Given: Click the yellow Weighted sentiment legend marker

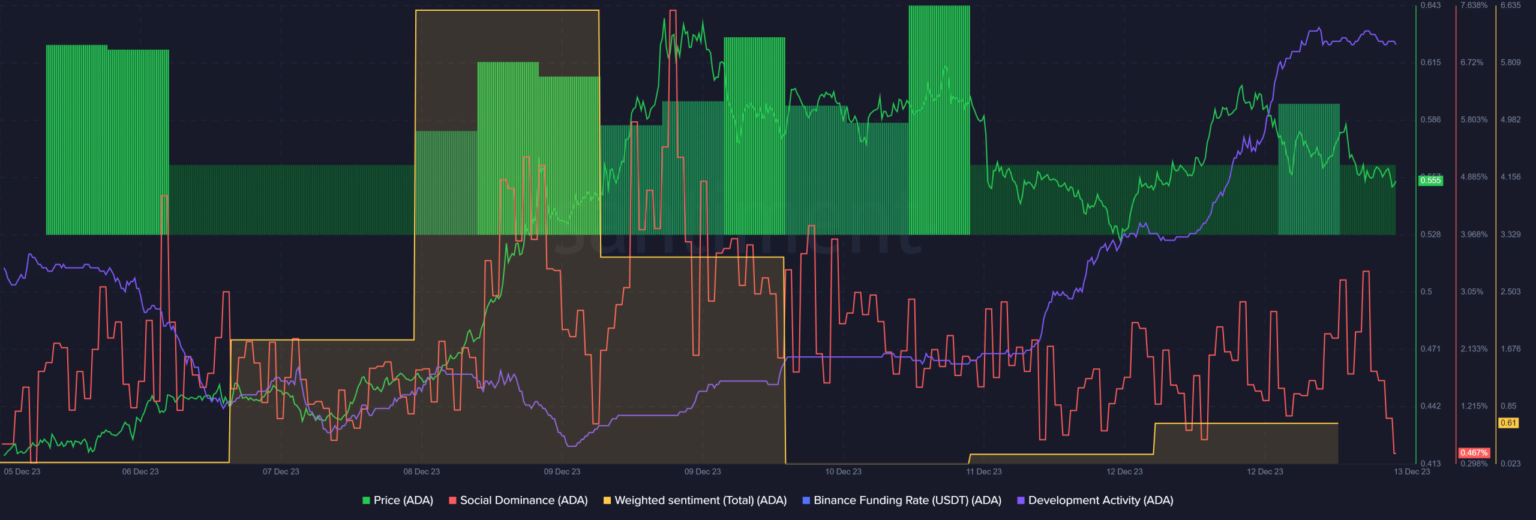Looking at the screenshot, I should 606,500.
